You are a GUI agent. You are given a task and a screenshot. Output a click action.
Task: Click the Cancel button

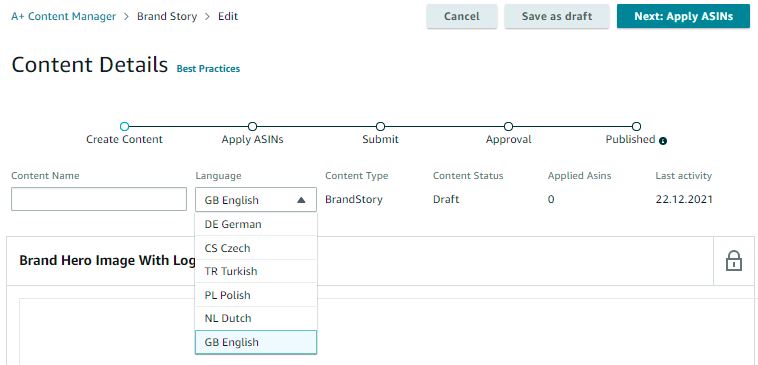462,16
